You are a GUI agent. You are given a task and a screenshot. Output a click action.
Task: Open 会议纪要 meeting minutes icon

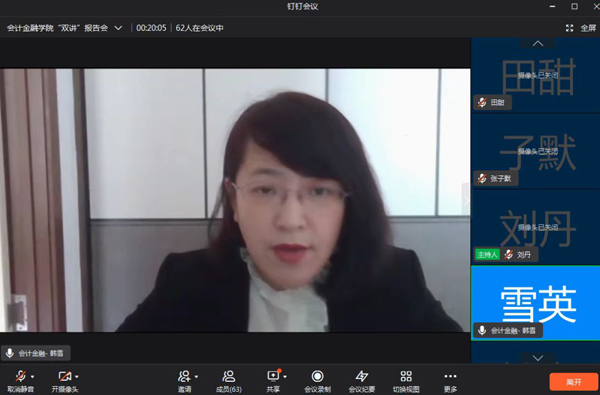362,382
